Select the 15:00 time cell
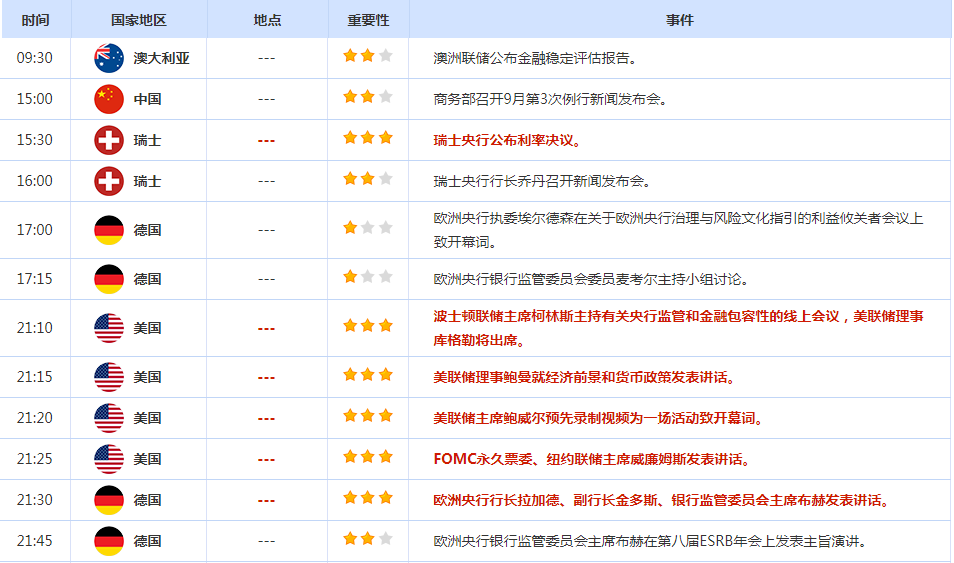This screenshot has width=954, height=563. pyautogui.click(x=35, y=99)
